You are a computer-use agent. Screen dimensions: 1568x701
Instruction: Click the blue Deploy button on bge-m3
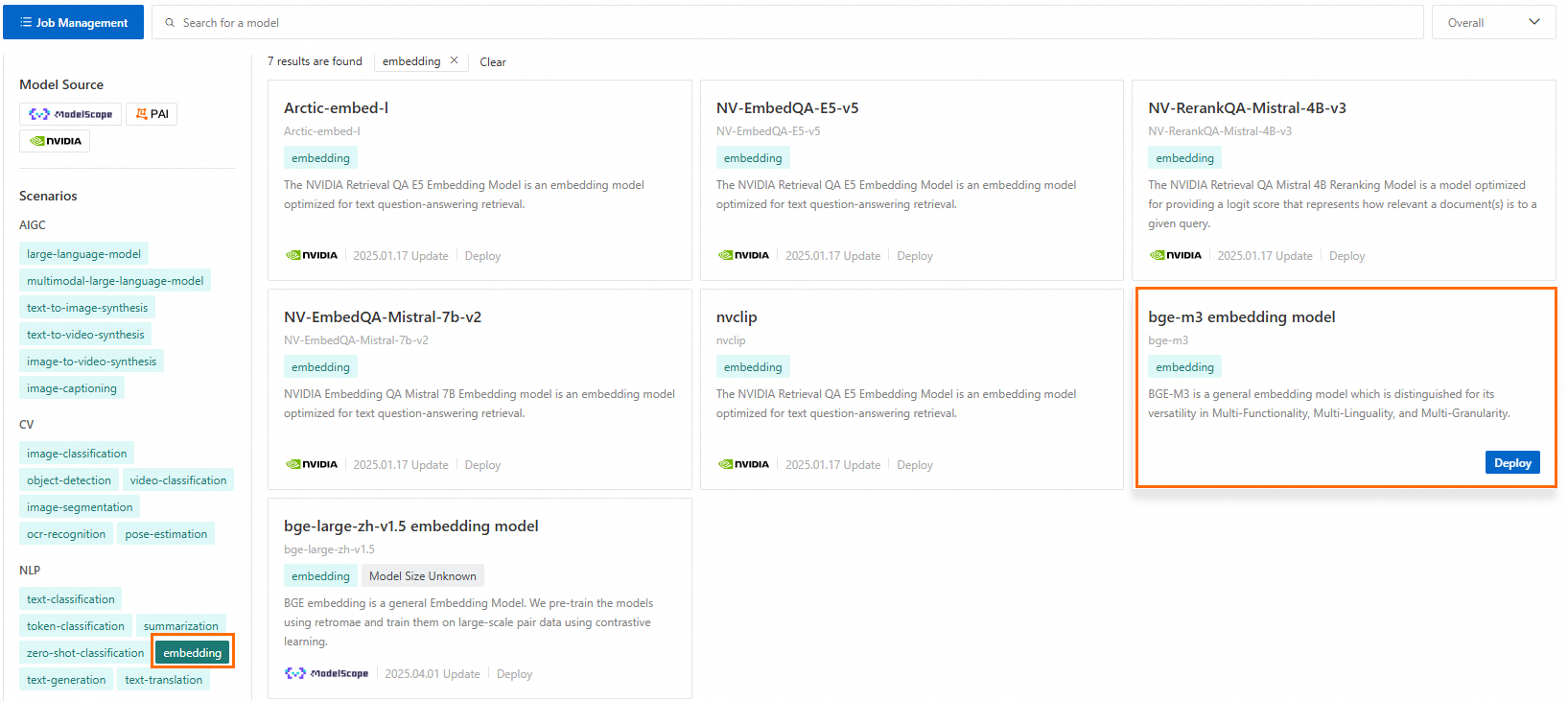pyautogui.click(x=1512, y=462)
